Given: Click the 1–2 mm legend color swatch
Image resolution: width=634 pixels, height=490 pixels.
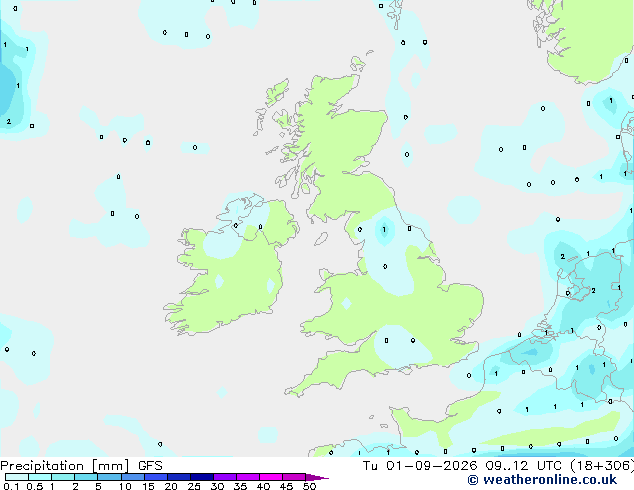Looking at the screenshot, I should (x=63, y=477).
